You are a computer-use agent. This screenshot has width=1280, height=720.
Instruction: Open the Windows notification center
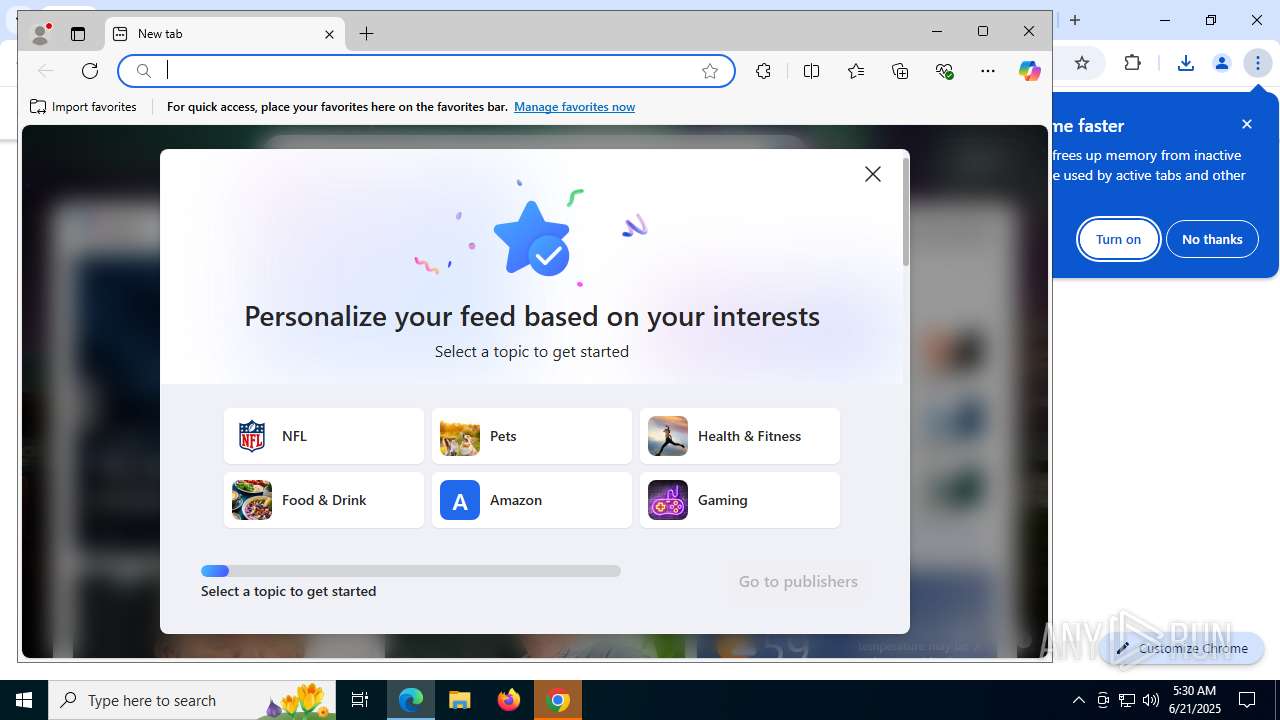[x=1248, y=700]
